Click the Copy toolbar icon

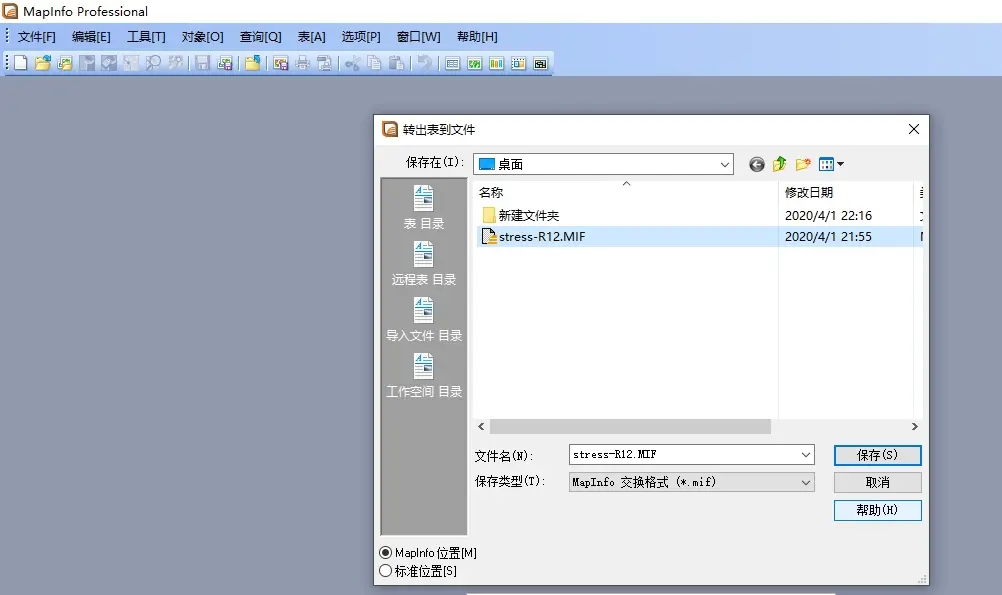pos(374,63)
